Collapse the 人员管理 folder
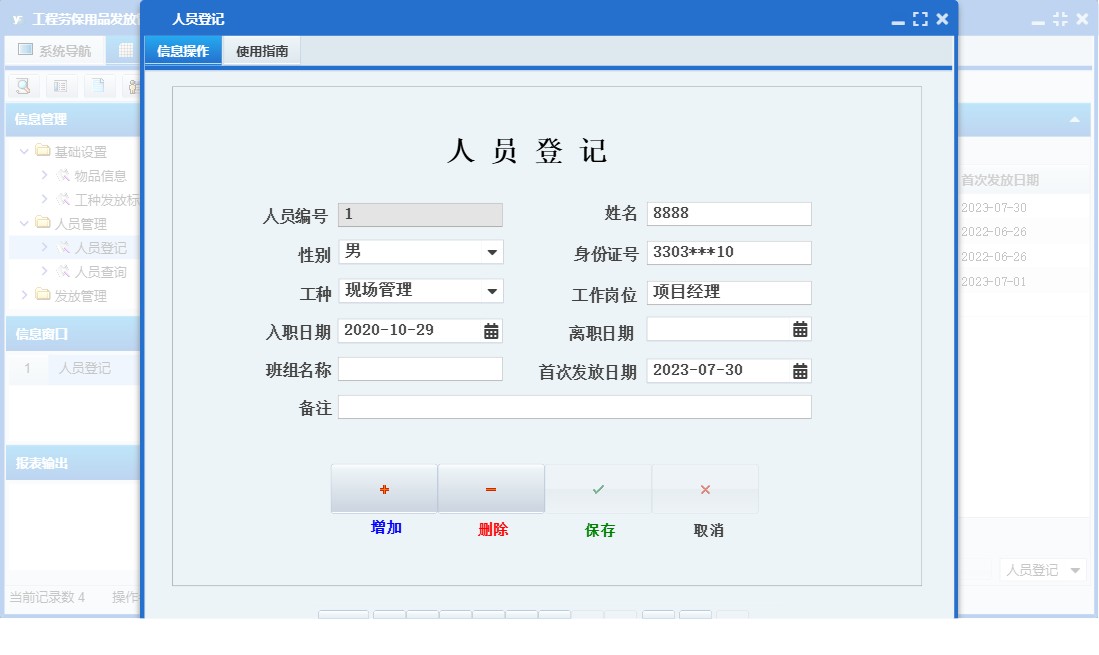 click(x=22, y=223)
